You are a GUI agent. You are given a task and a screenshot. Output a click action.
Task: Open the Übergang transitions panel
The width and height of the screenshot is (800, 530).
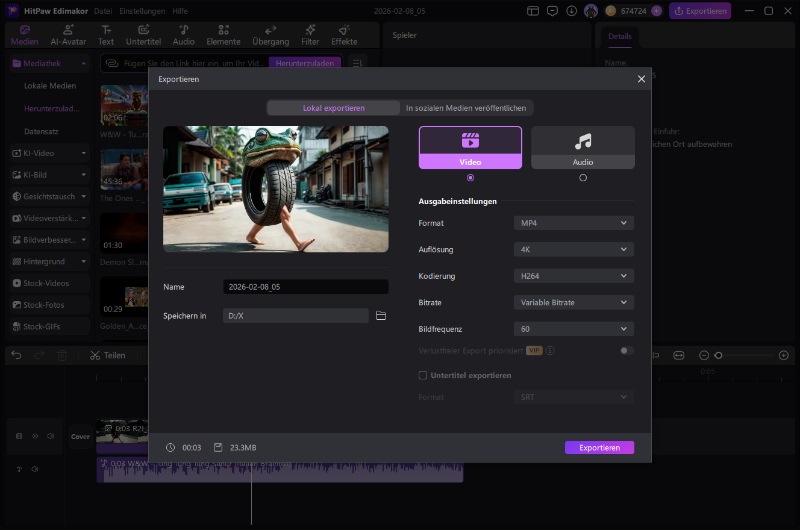(x=270, y=35)
